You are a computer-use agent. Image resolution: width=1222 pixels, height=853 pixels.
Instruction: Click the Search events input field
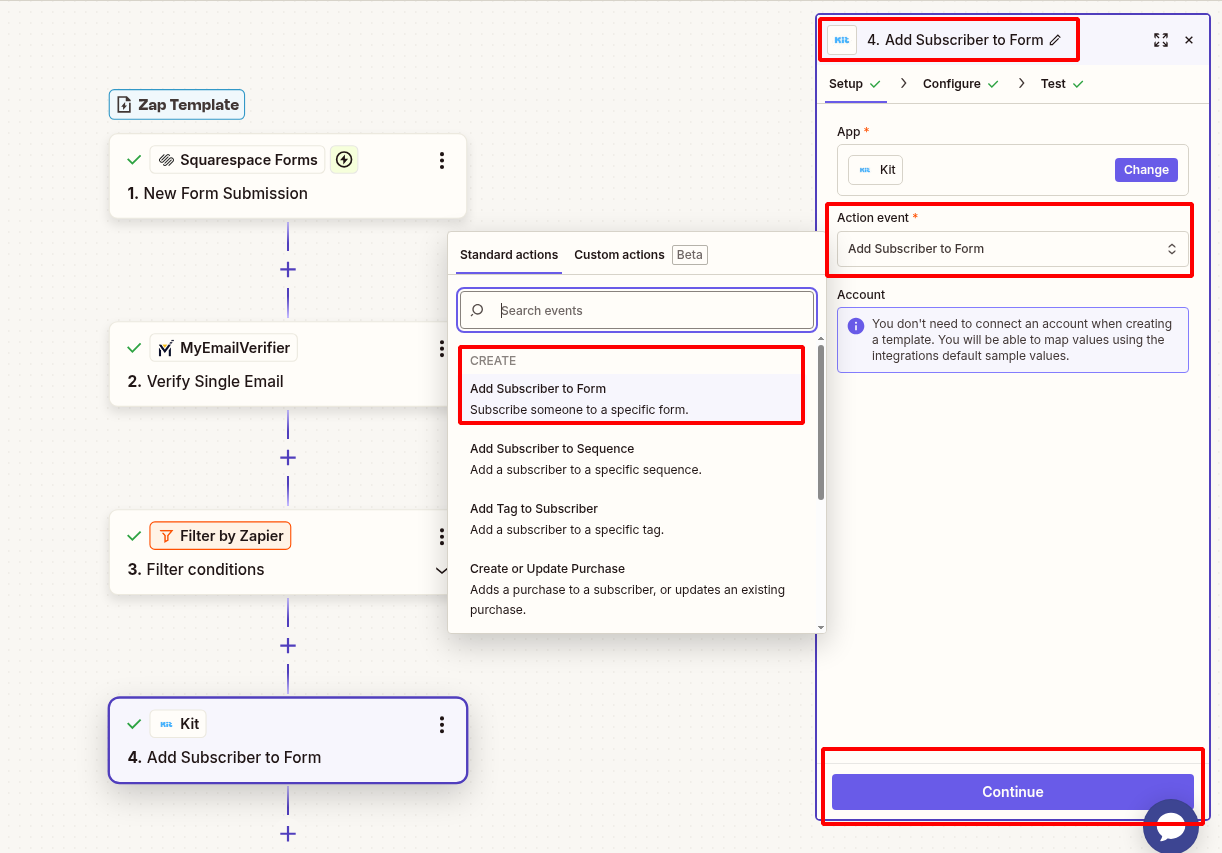[650, 311]
